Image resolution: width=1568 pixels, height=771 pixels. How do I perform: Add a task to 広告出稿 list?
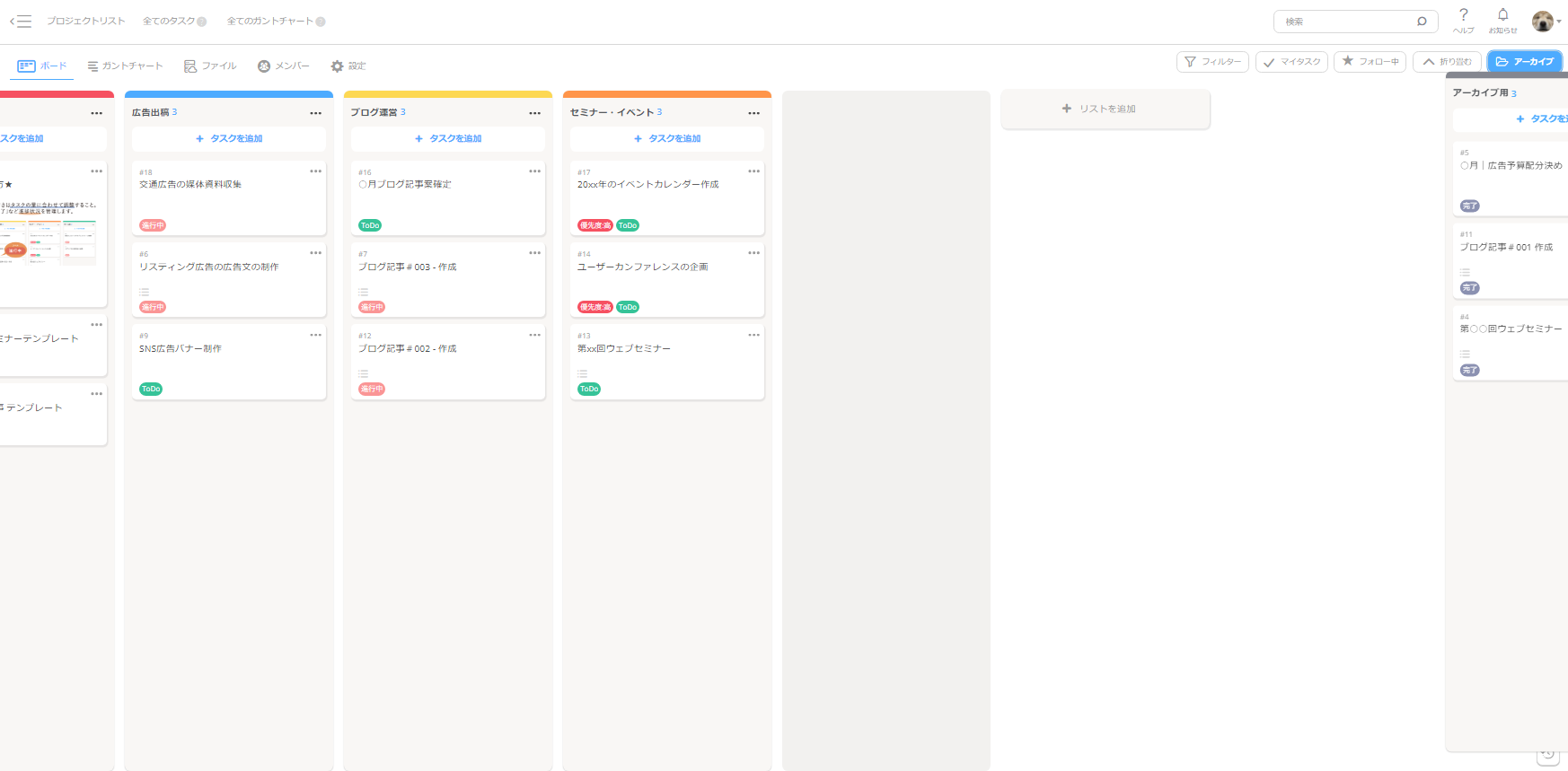229,138
